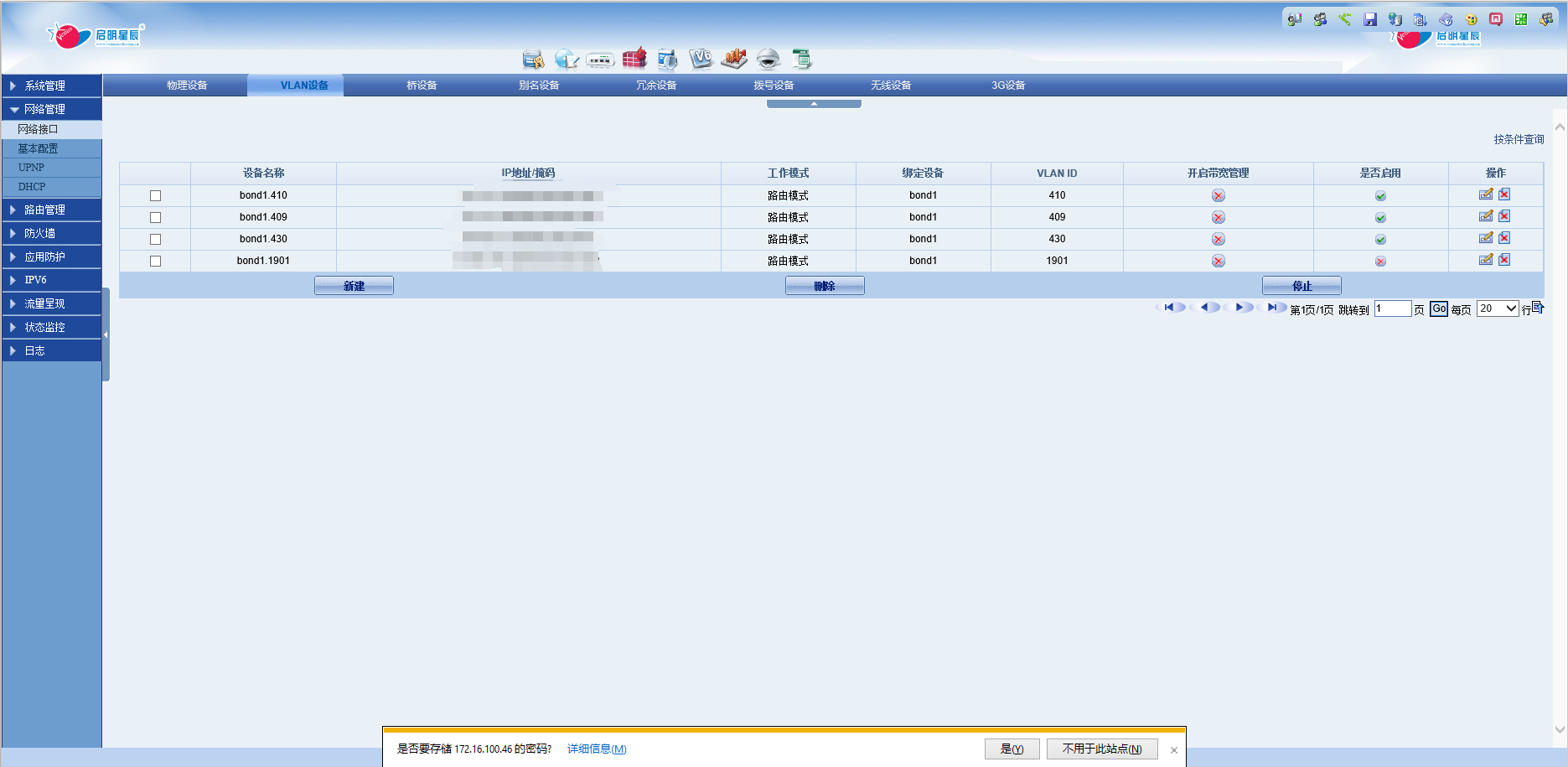This screenshot has width=1568, height=767.
Task: Click the firewall brick wall icon
Action: click(x=634, y=58)
